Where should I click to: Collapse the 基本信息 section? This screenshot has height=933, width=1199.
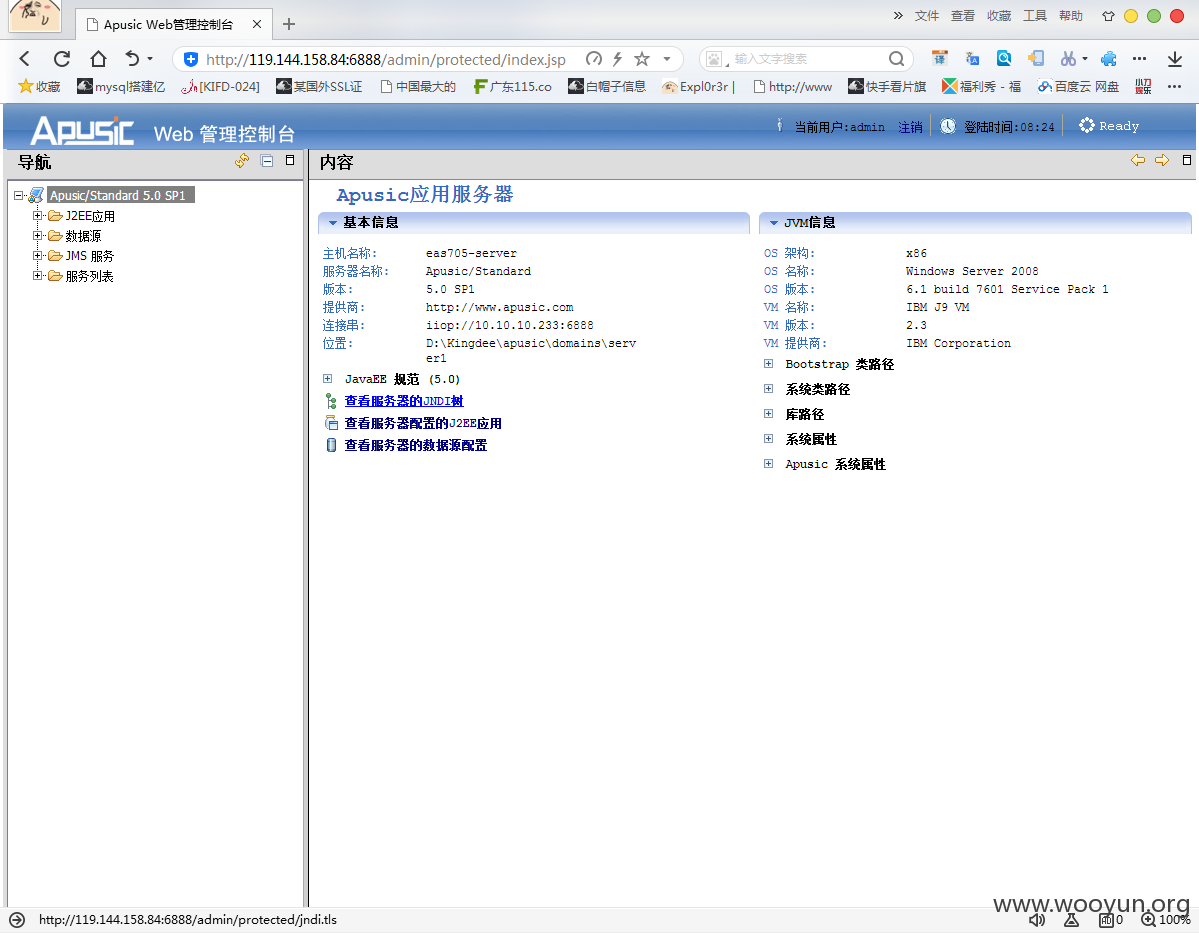332,223
